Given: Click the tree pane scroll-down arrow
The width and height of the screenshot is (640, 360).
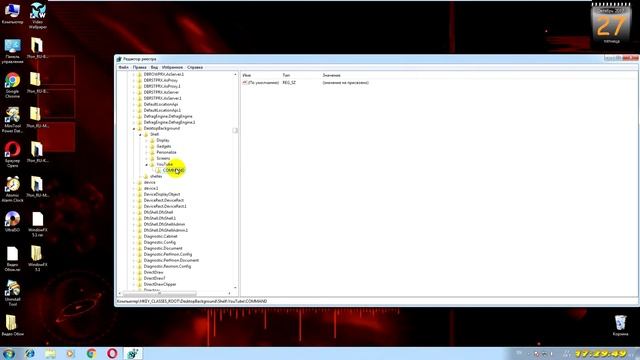Looking at the screenshot, I should click(235, 288).
